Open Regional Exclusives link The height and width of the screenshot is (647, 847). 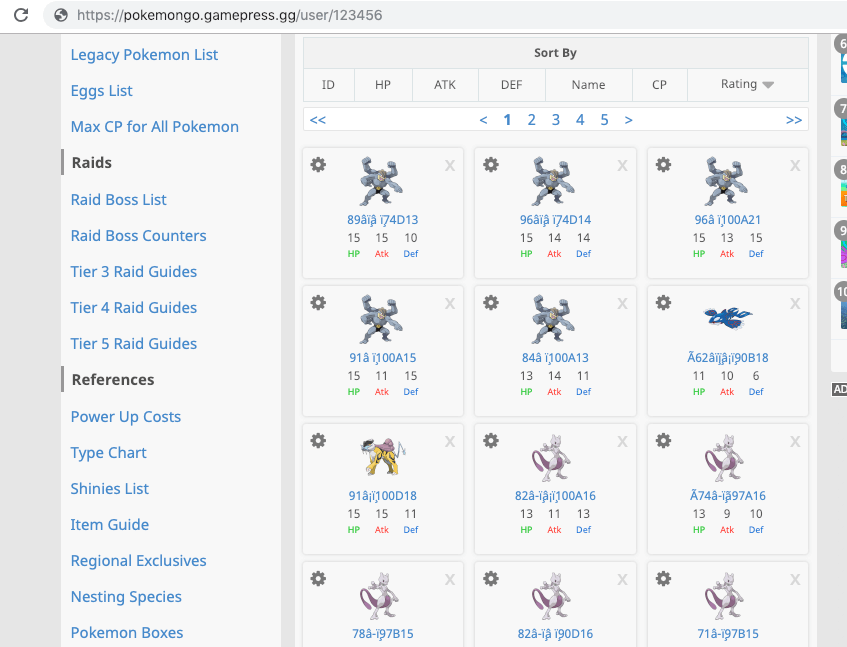[x=138, y=561]
